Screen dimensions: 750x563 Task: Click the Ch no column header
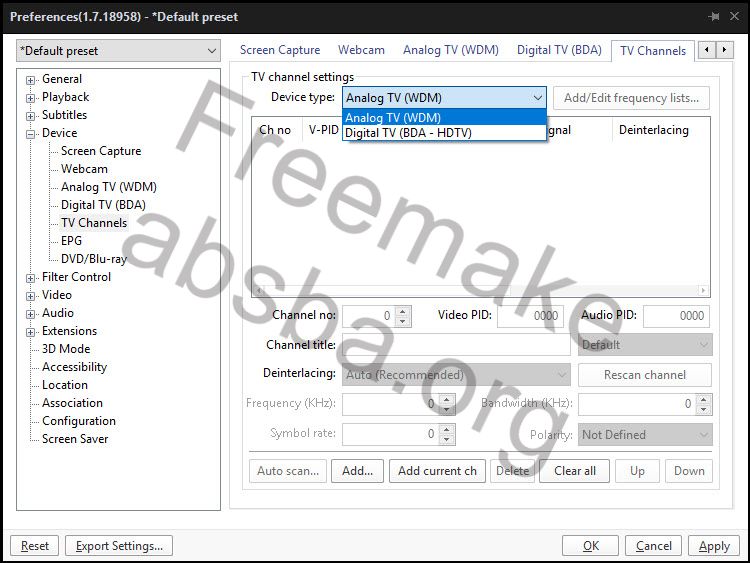277,130
